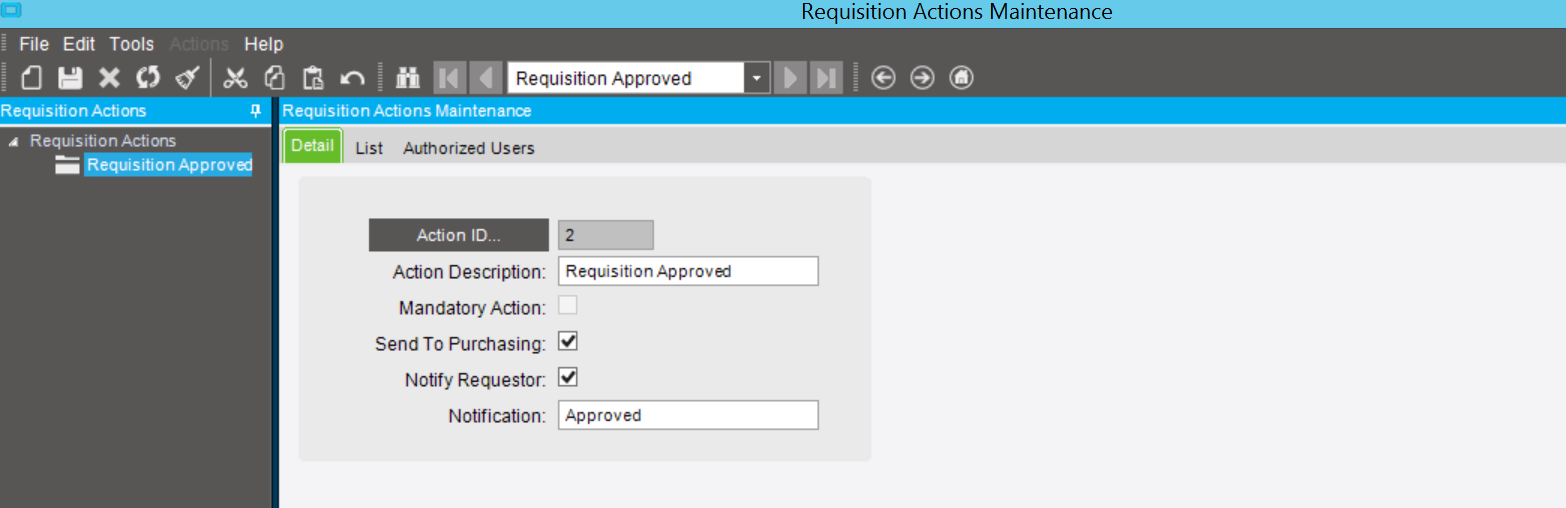Refresh the data with the circular arrows icon

(x=148, y=78)
